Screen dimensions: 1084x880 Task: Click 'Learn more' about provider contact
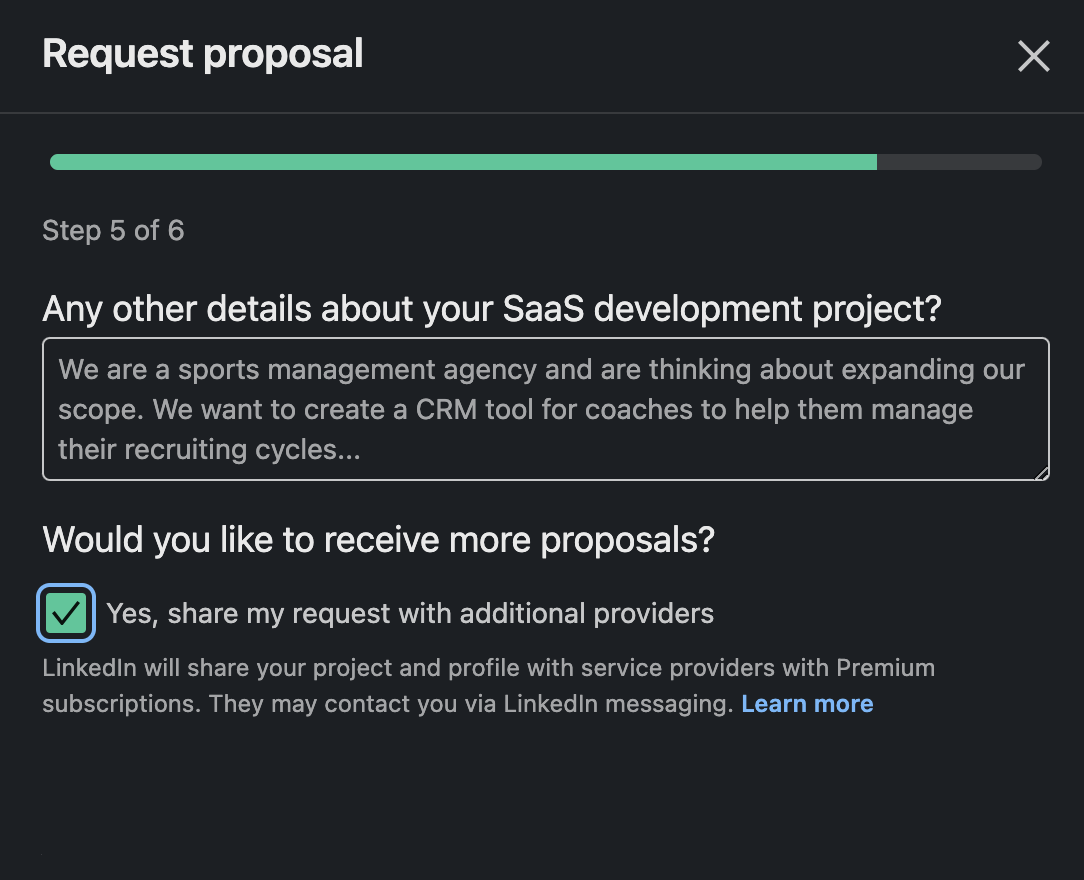806,703
